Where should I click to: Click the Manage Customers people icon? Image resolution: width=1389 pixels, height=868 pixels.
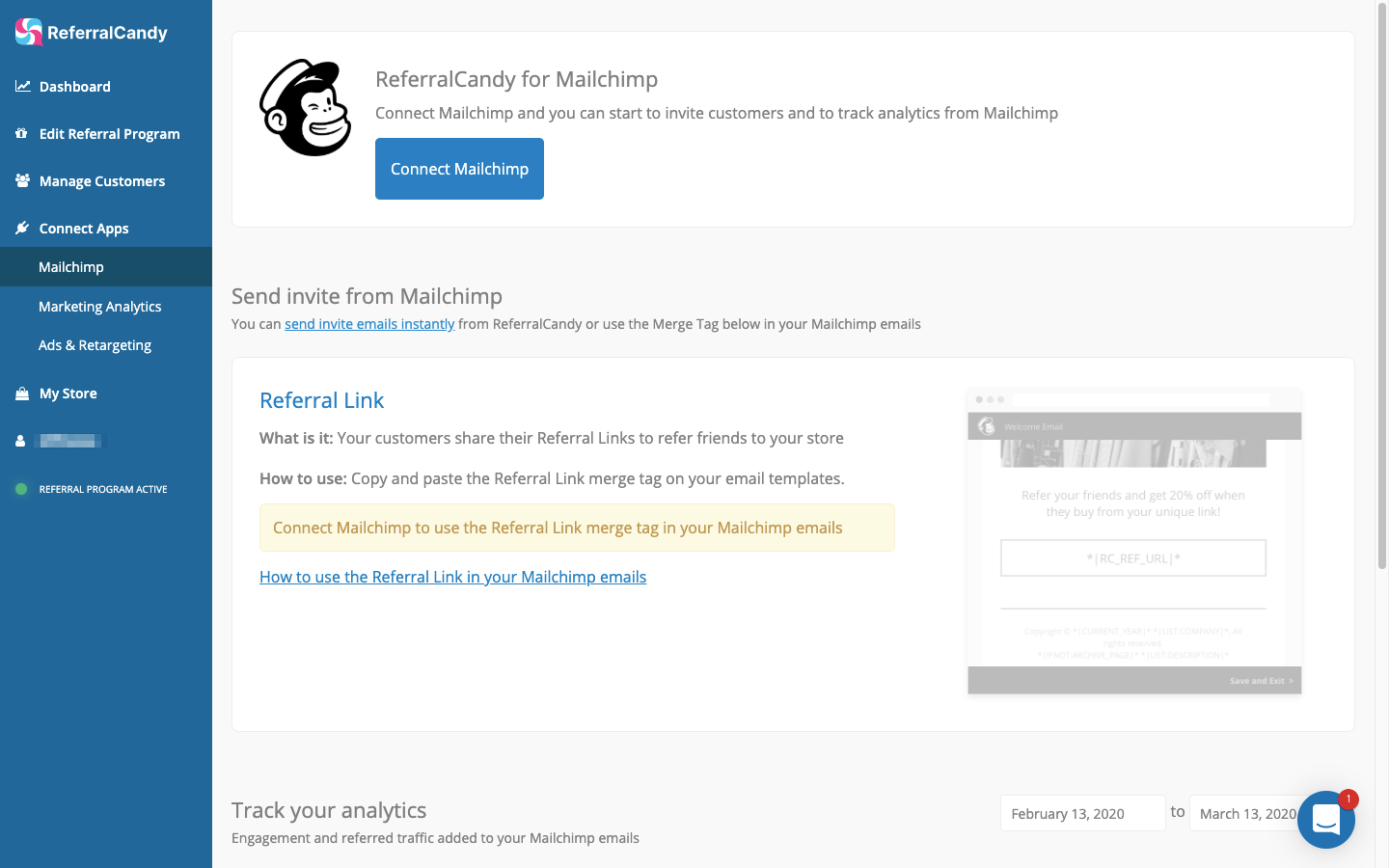[x=22, y=180]
